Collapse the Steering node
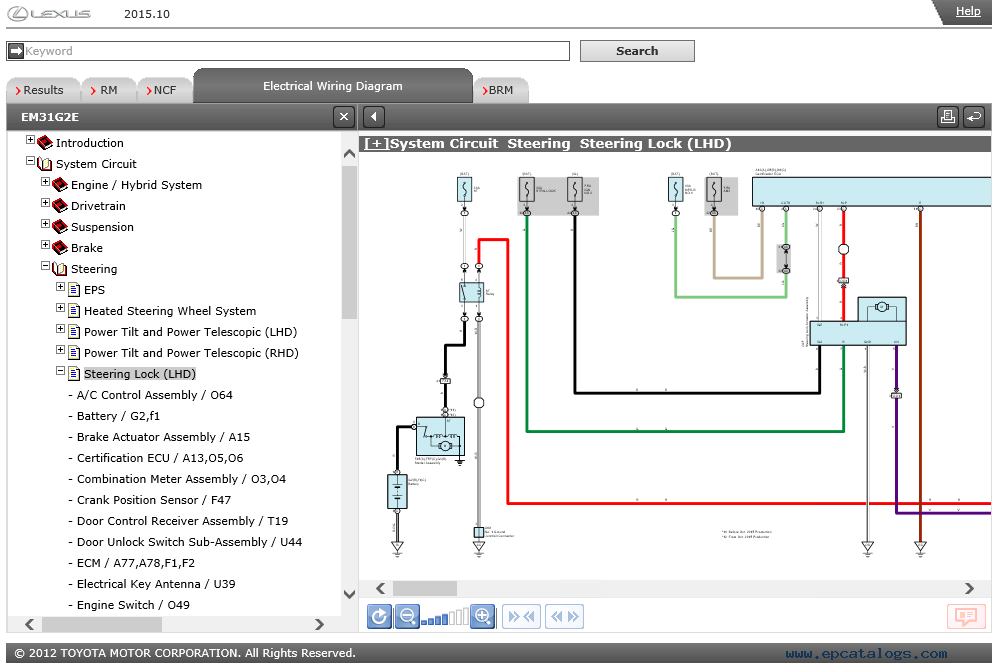This screenshot has height=670, width=998. coord(45,266)
